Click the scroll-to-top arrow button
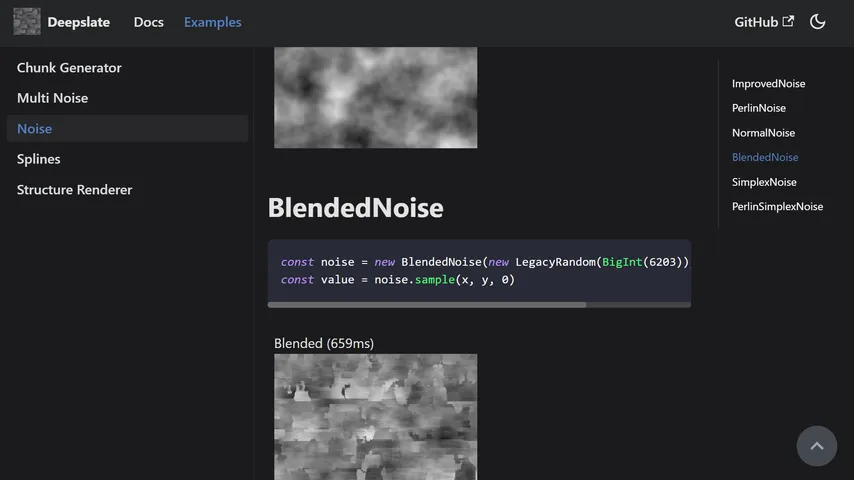The height and width of the screenshot is (480, 854). pyautogui.click(x=816, y=446)
